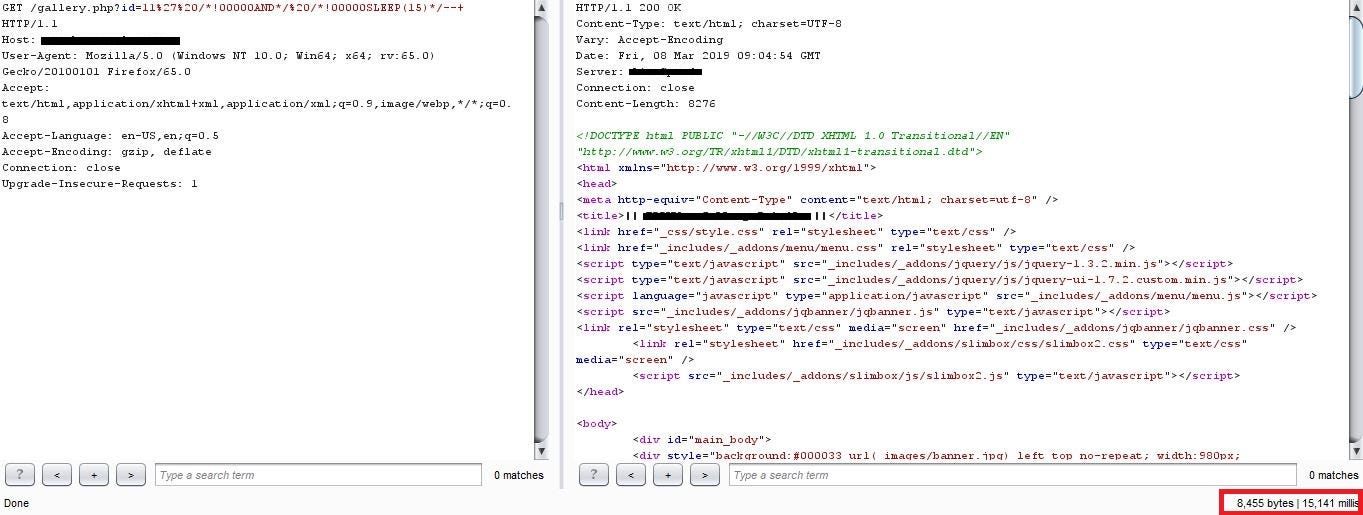Click the jquery-1.3.2.min.js script line
The height and width of the screenshot is (515, 1363).
(x=904, y=263)
